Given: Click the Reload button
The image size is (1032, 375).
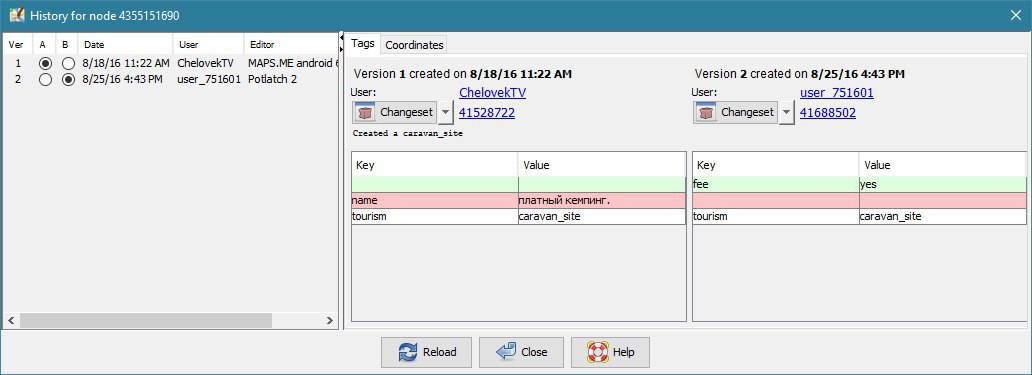Looking at the screenshot, I should click(x=427, y=352).
